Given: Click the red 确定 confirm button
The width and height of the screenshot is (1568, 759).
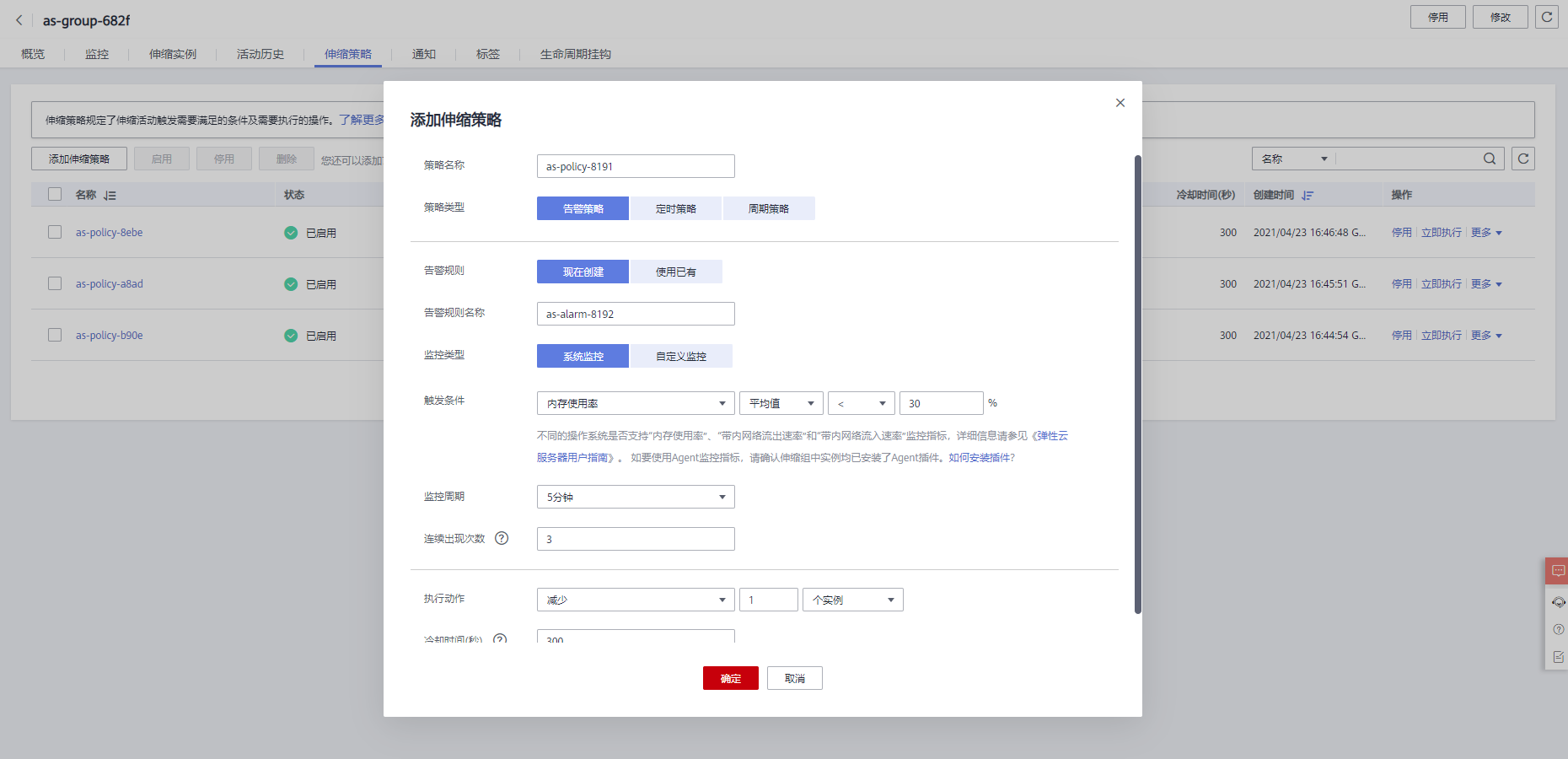Looking at the screenshot, I should [x=731, y=678].
